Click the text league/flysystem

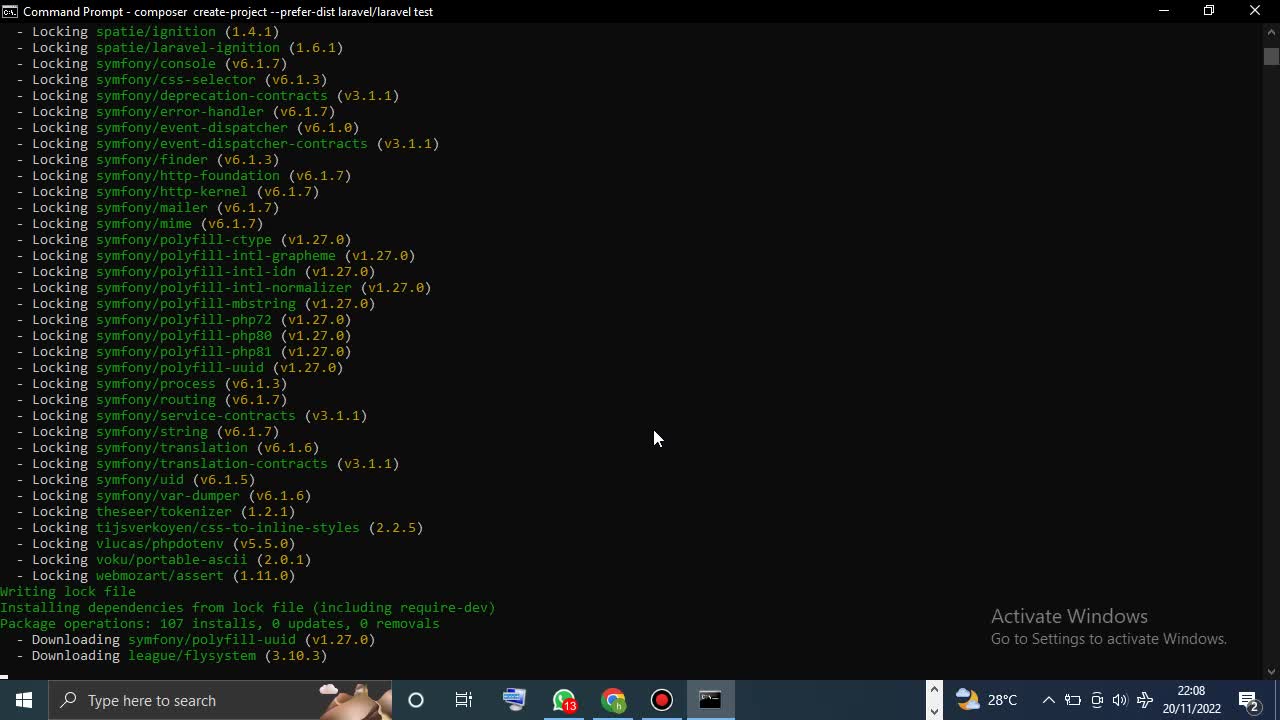(x=192, y=655)
